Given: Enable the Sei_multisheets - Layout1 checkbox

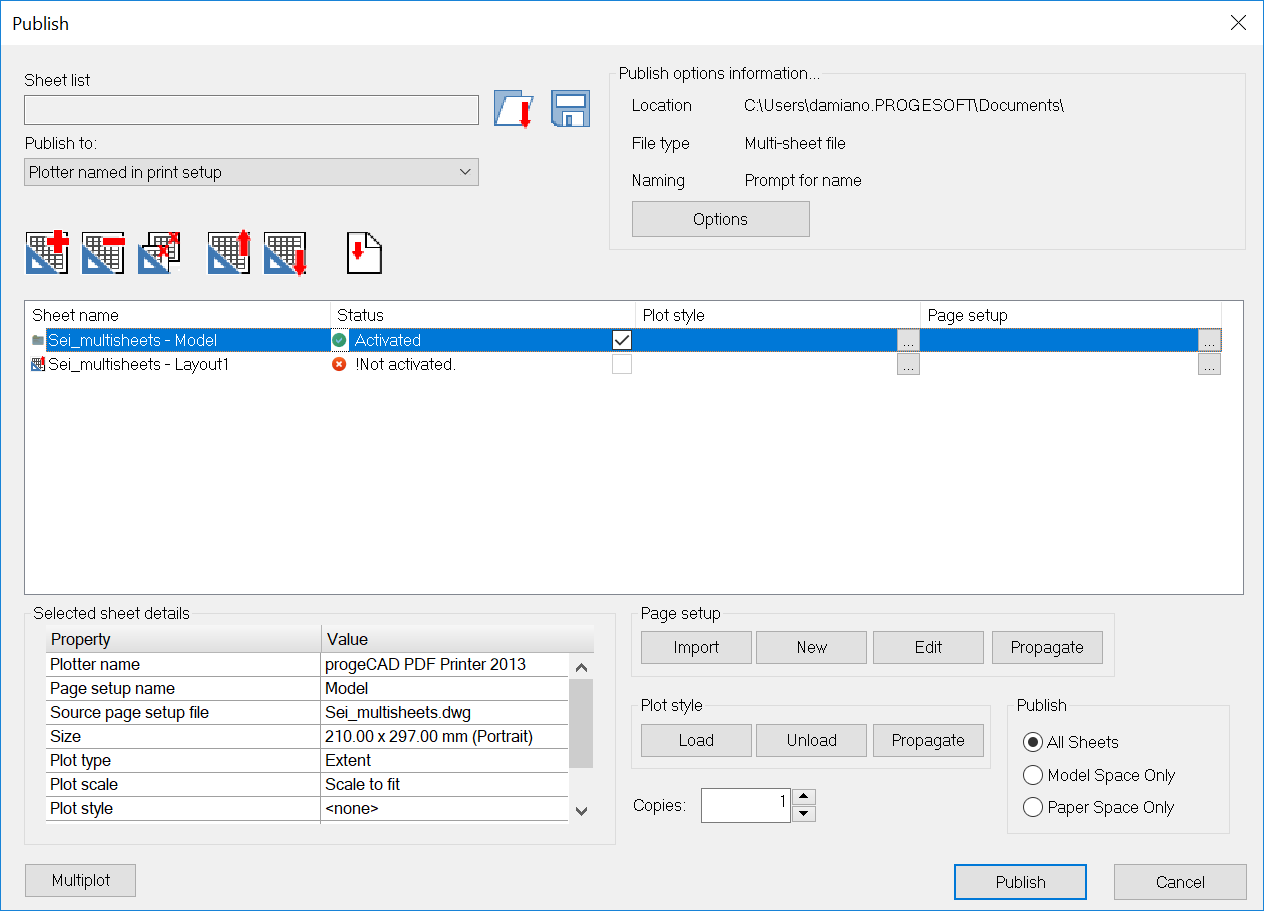Looking at the screenshot, I should [622, 365].
